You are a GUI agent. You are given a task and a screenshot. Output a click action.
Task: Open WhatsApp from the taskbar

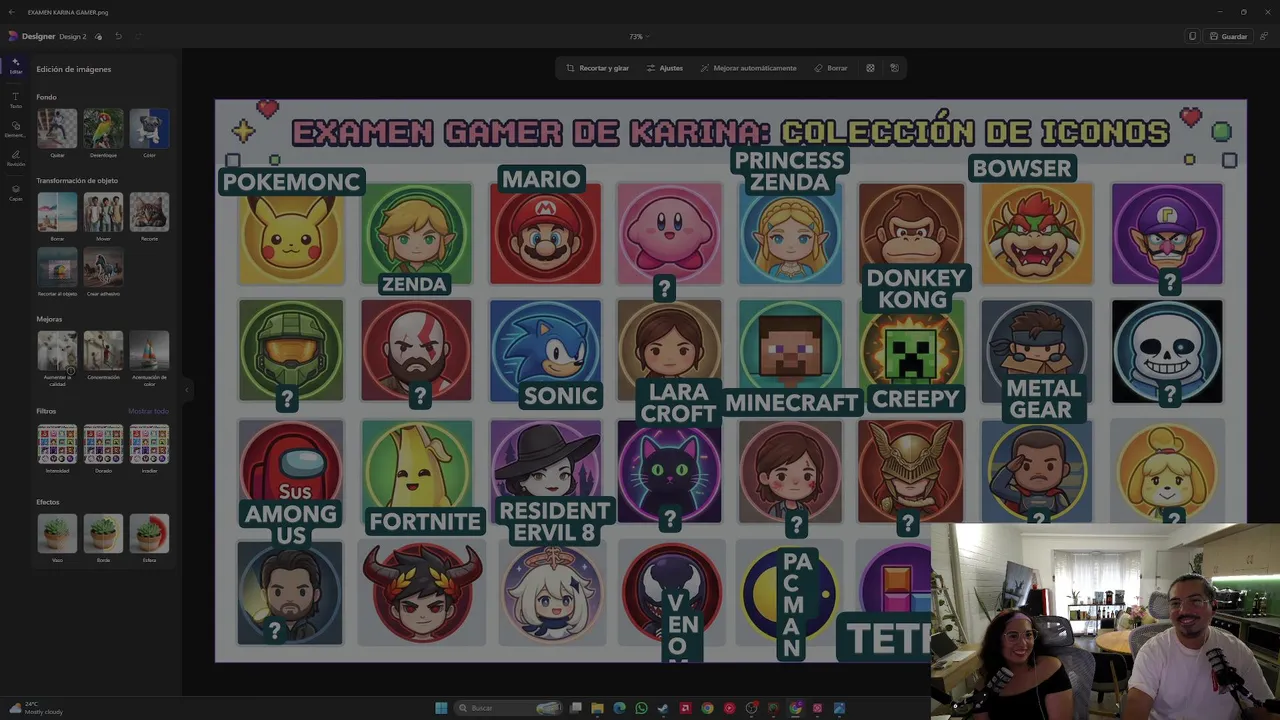[641, 708]
